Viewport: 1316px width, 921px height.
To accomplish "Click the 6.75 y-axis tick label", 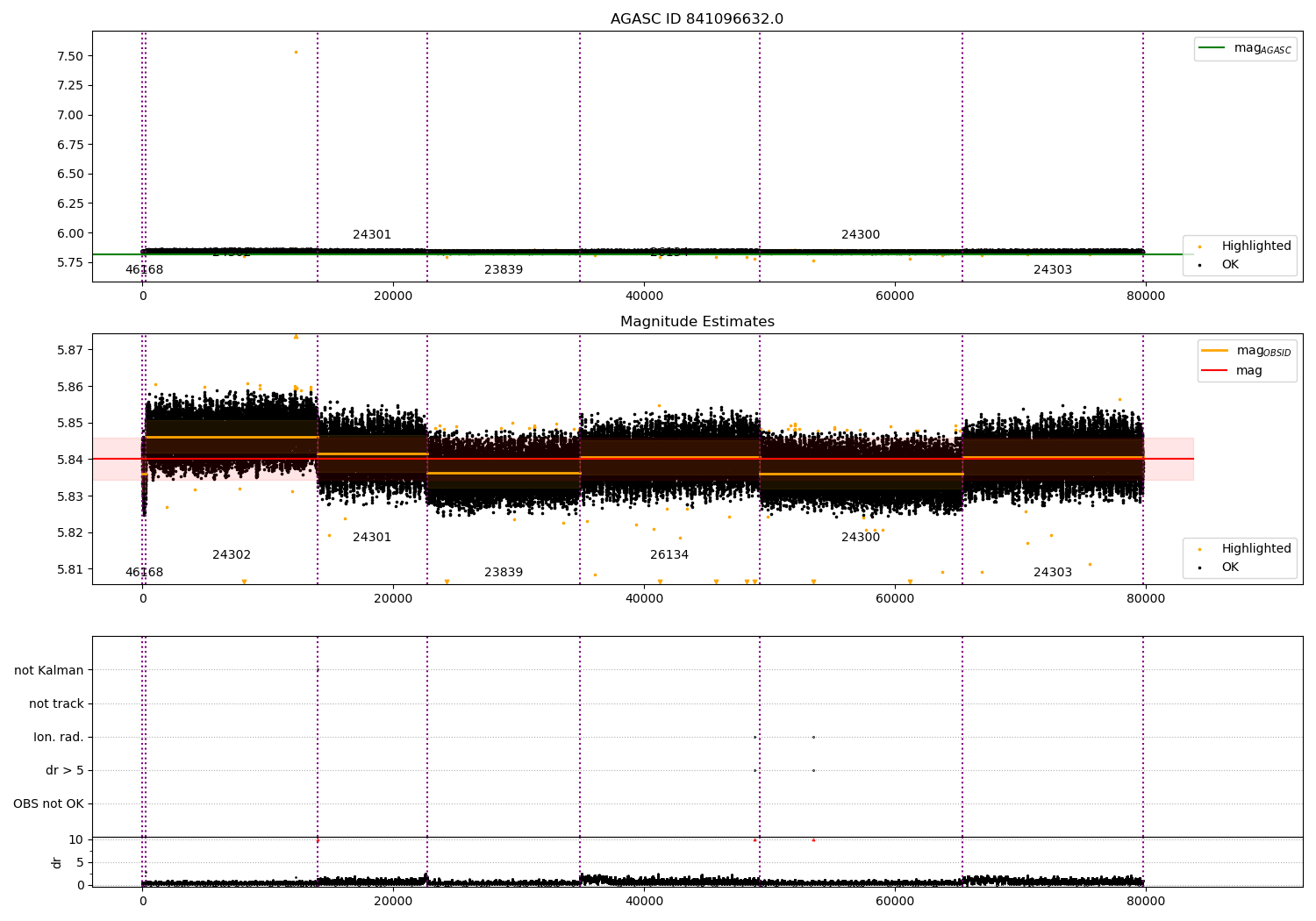I will point(69,145).
